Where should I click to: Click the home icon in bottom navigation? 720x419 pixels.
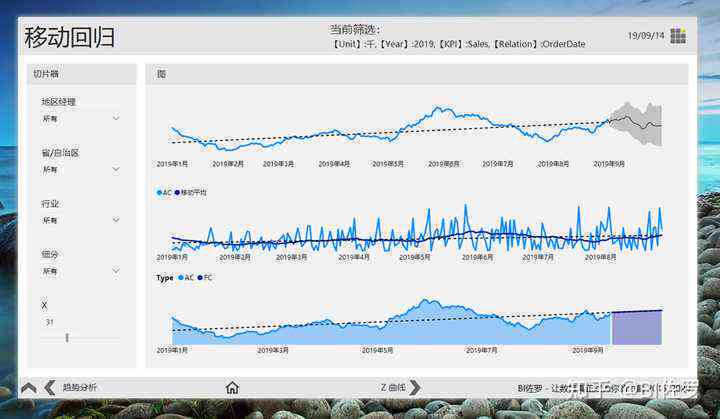pos(232,387)
